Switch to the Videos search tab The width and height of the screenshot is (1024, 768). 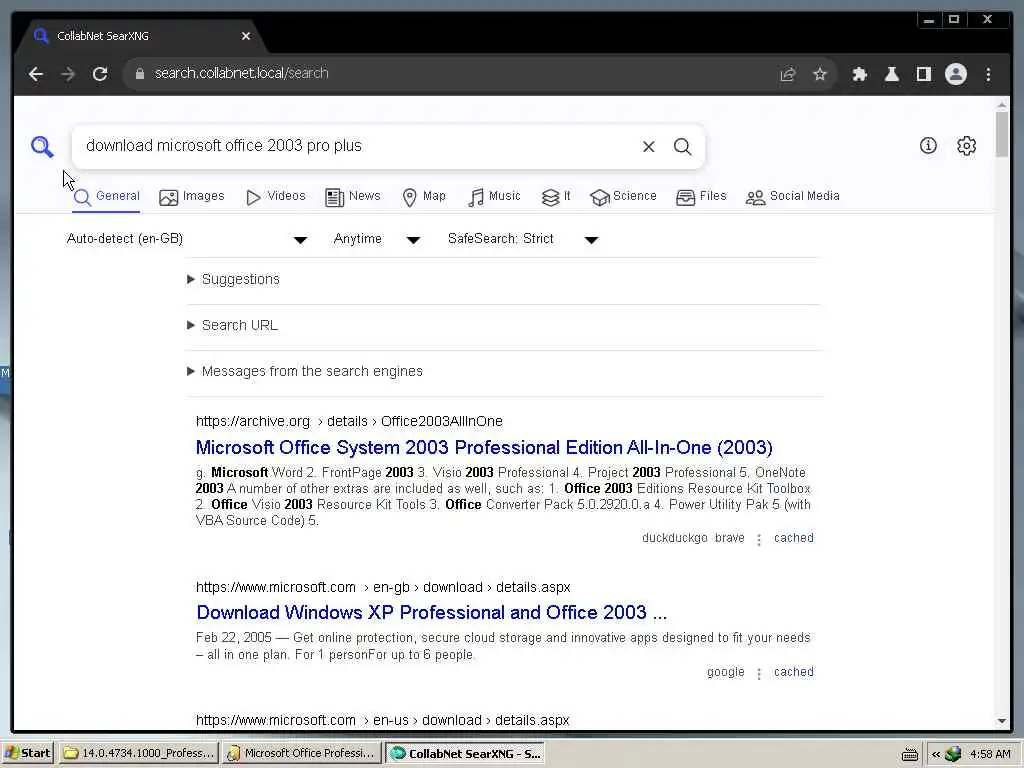276,197
